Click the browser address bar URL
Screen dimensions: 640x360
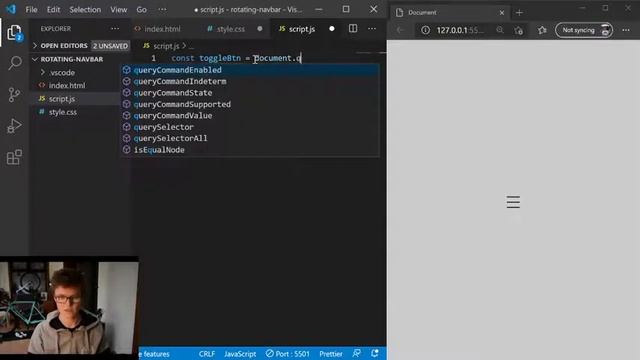tap(460, 30)
